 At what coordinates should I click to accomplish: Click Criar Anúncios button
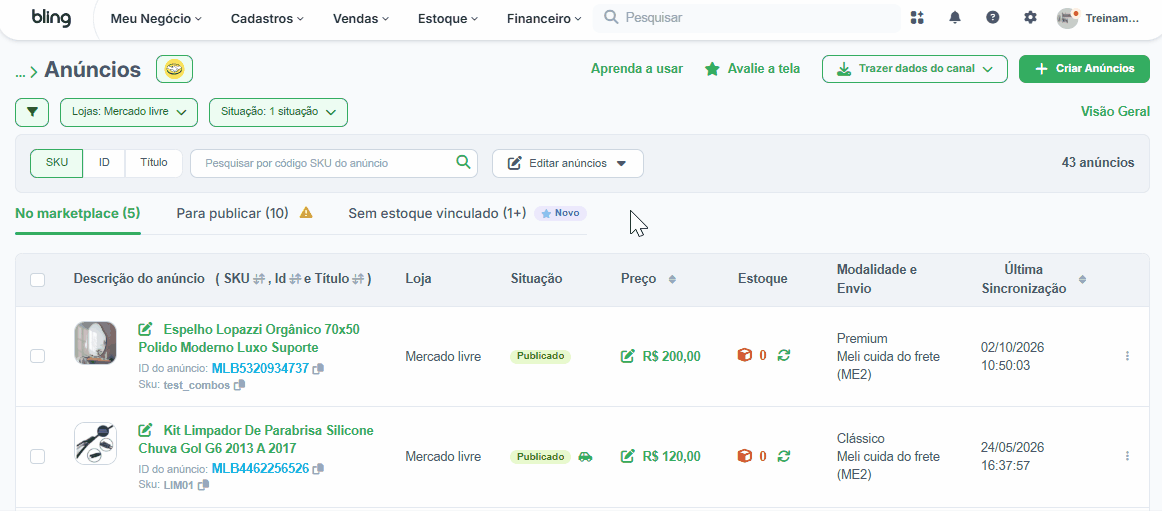1085,69
